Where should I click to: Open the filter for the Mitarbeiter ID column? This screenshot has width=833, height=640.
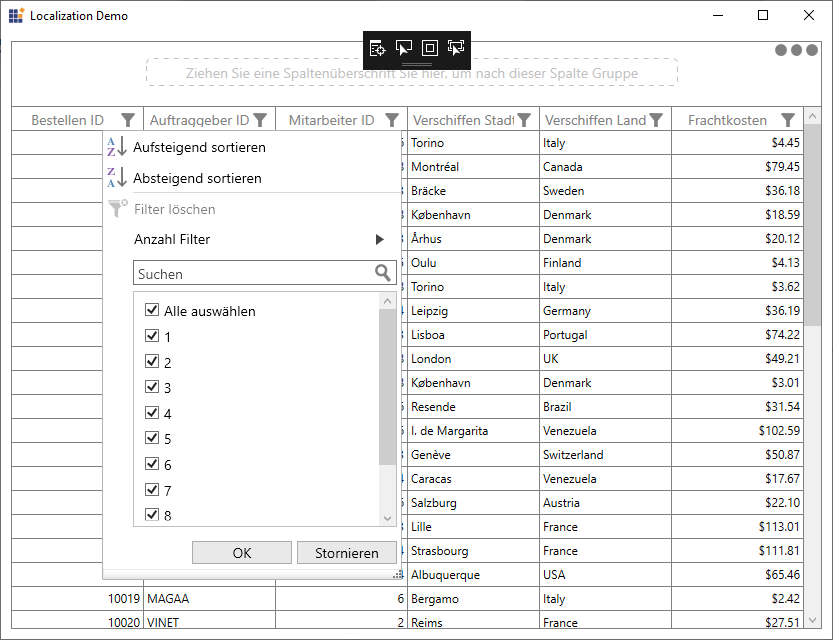coord(390,119)
